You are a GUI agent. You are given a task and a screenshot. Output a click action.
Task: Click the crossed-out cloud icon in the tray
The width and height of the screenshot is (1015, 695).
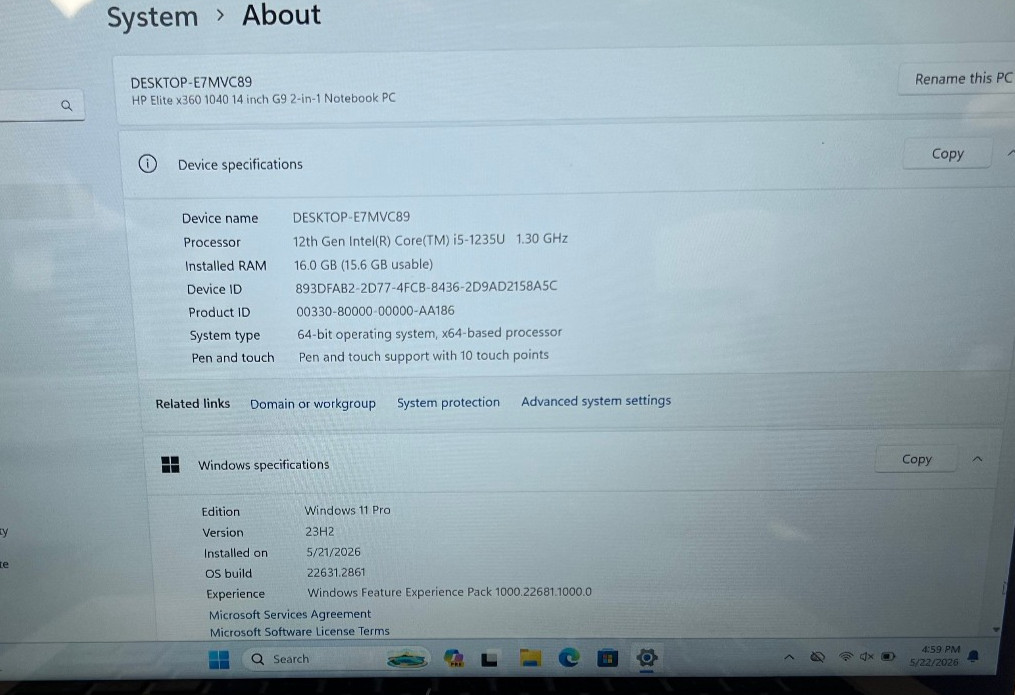pos(818,657)
